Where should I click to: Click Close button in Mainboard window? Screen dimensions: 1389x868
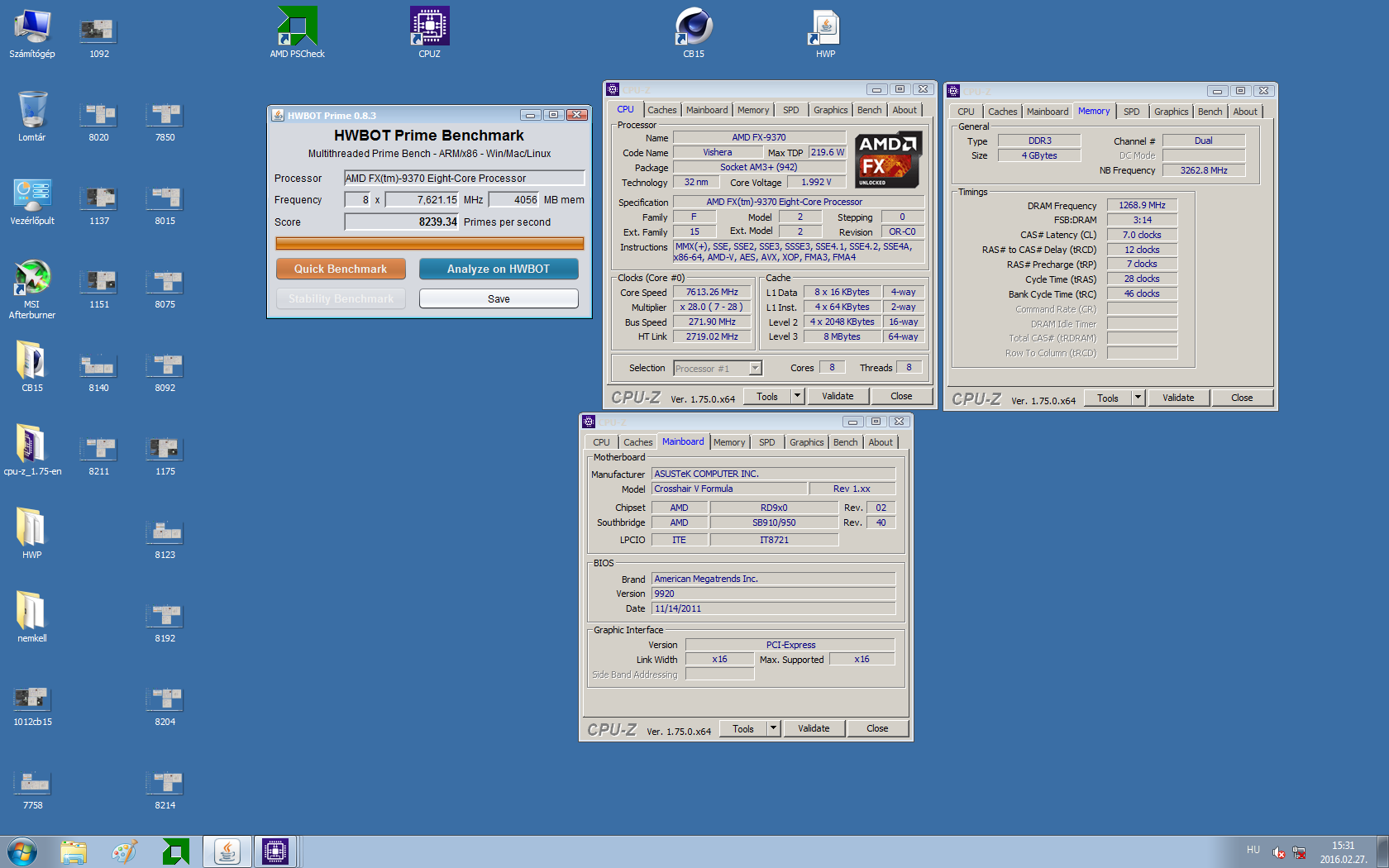[877, 728]
